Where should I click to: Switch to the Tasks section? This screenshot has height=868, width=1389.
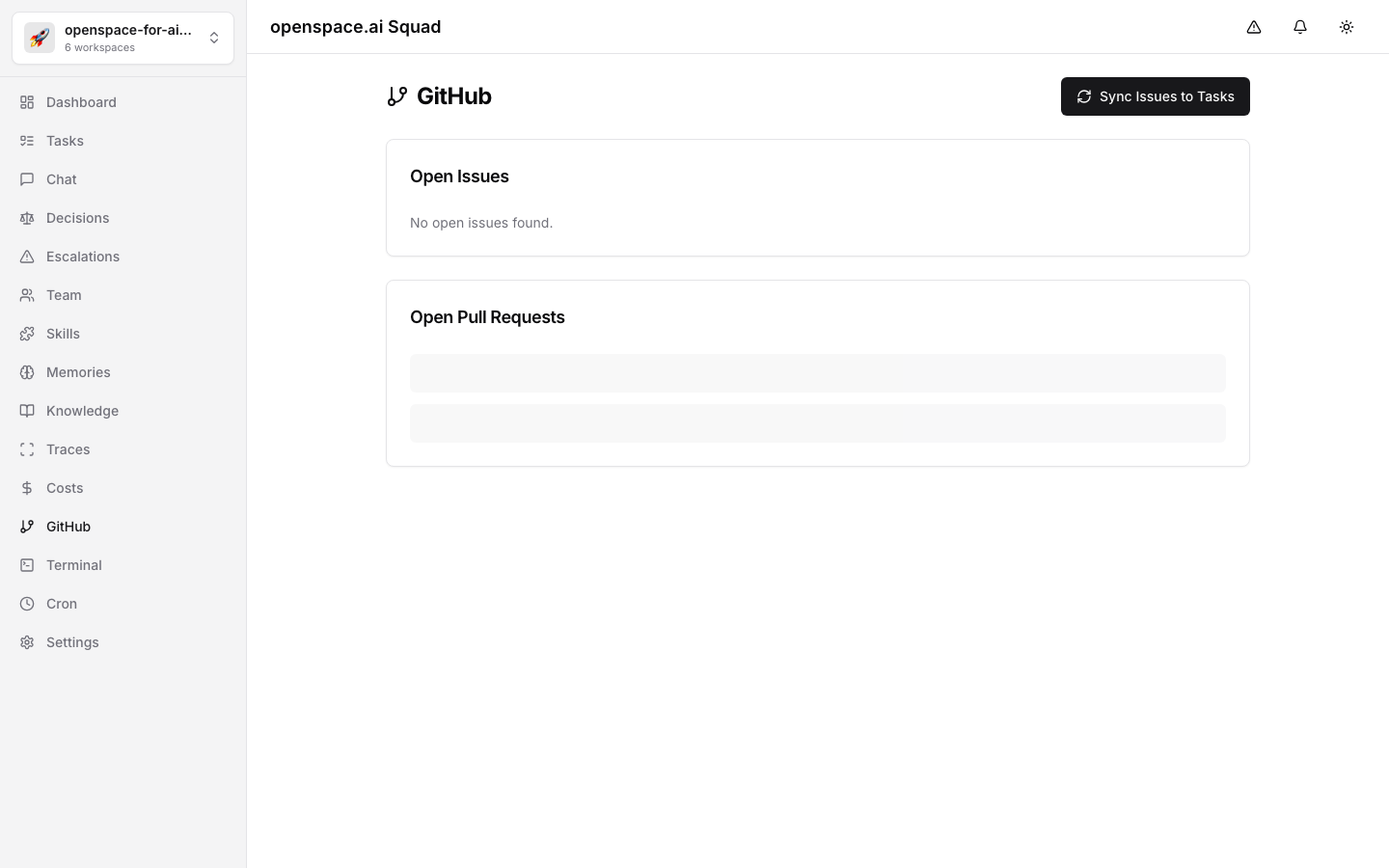coord(65,141)
